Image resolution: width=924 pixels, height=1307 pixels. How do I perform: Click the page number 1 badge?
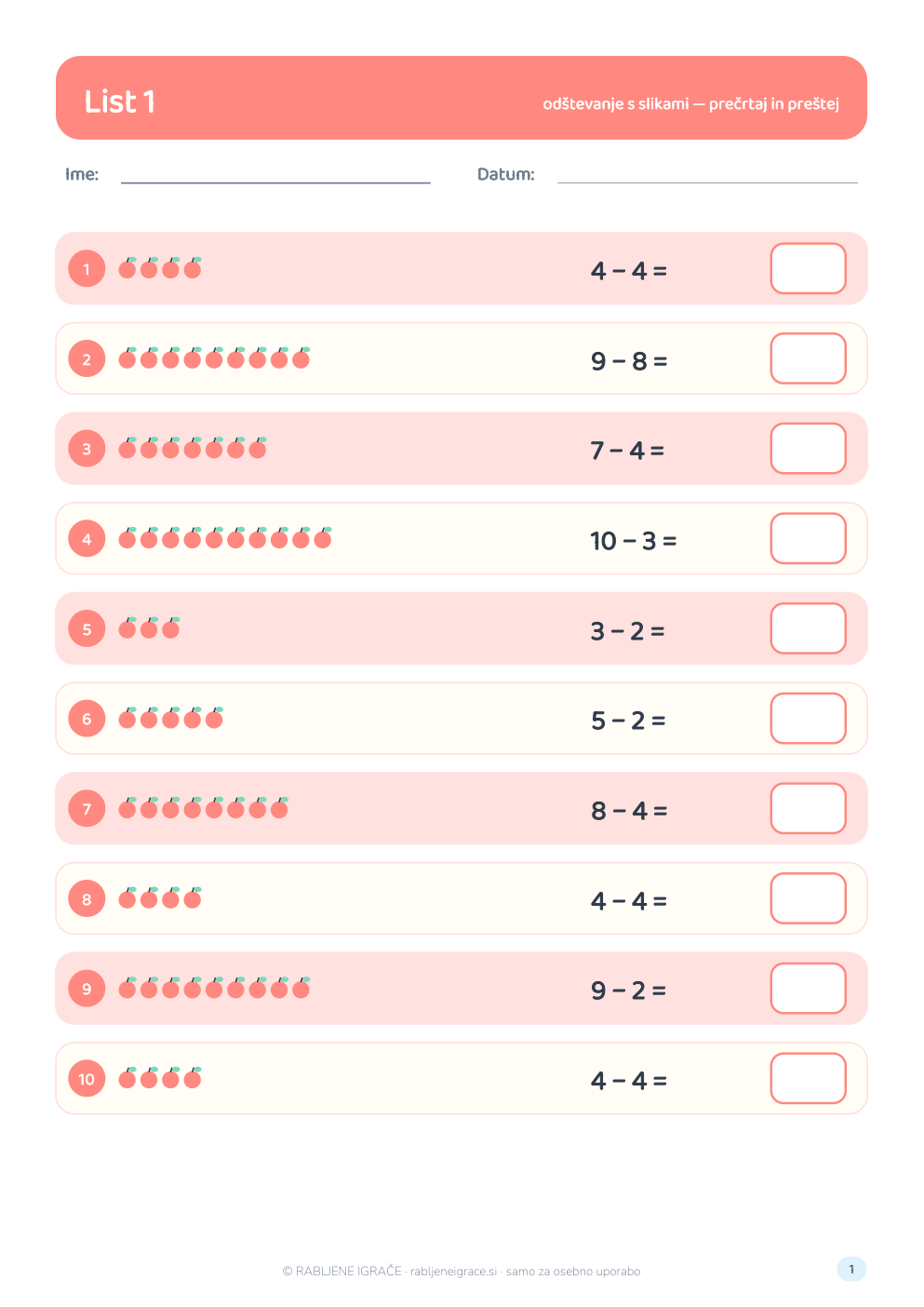tap(851, 1269)
